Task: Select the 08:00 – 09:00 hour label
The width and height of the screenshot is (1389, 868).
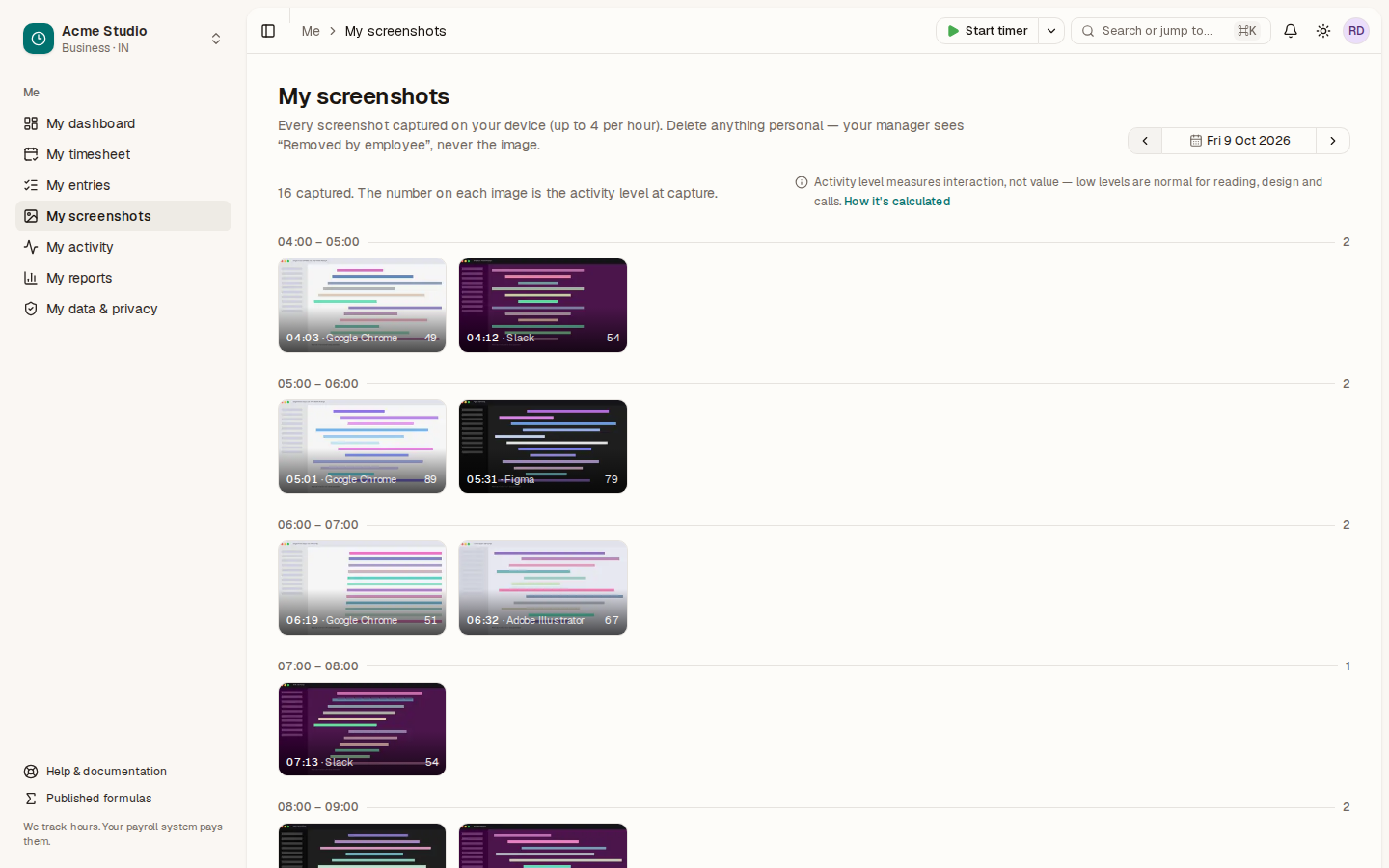Action: click(x=318, y=807)
